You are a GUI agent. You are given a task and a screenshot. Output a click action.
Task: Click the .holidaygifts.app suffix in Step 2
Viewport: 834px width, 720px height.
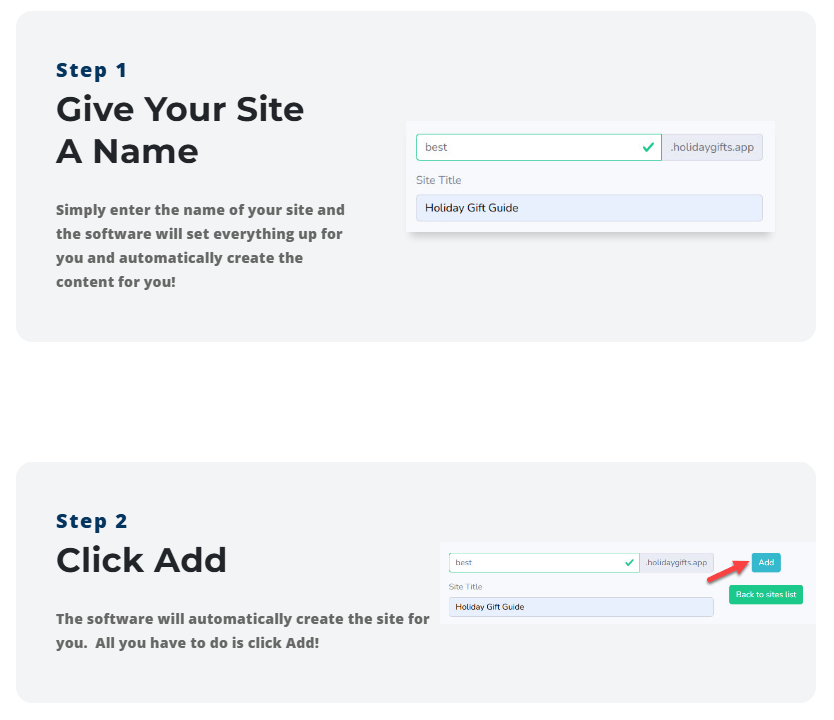pos(677,563)
